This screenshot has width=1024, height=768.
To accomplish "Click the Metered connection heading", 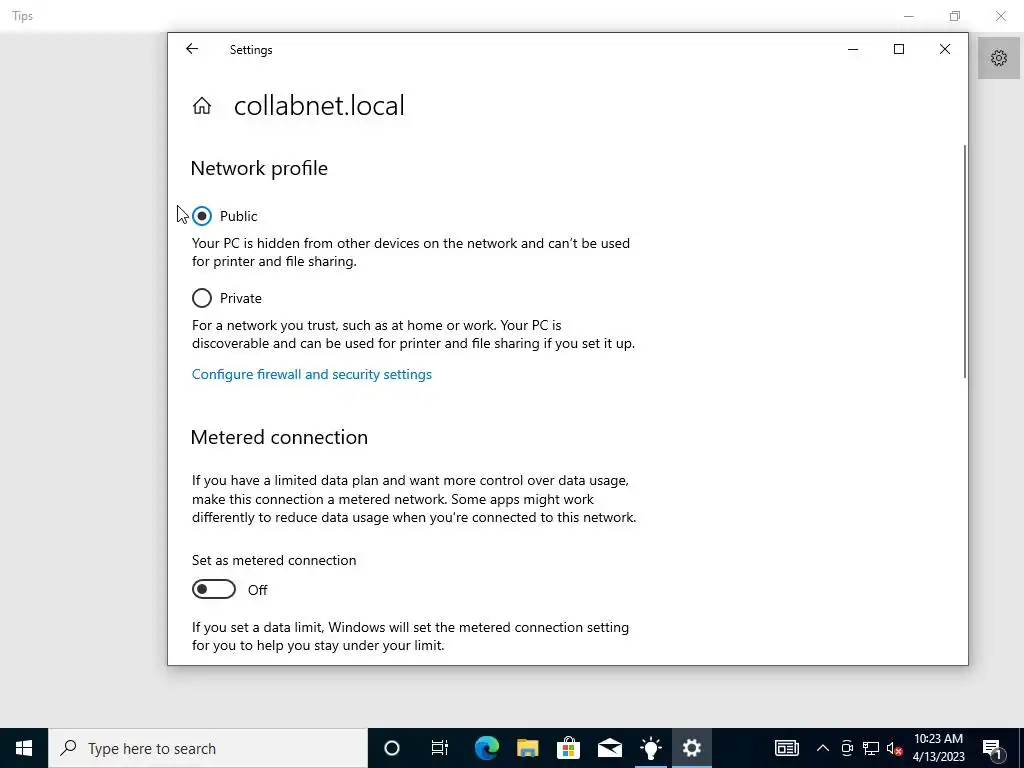I will coord(280,437).
